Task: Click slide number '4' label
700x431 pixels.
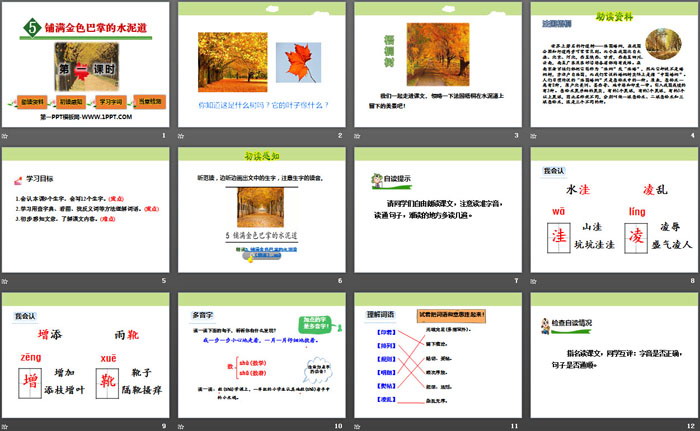Action: [x=693, y=135]
